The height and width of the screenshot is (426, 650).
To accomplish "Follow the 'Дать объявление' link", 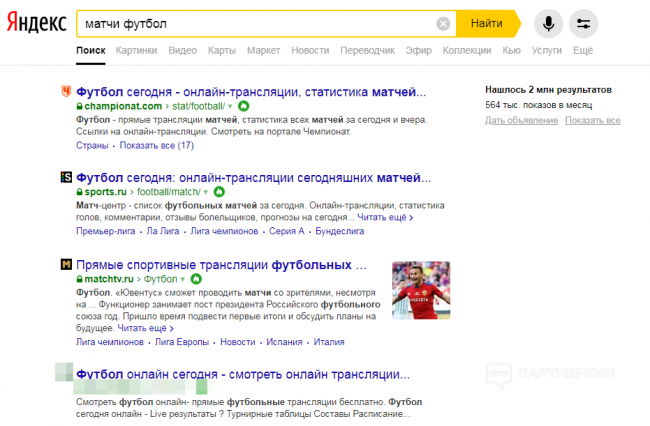I will [521, 120].
